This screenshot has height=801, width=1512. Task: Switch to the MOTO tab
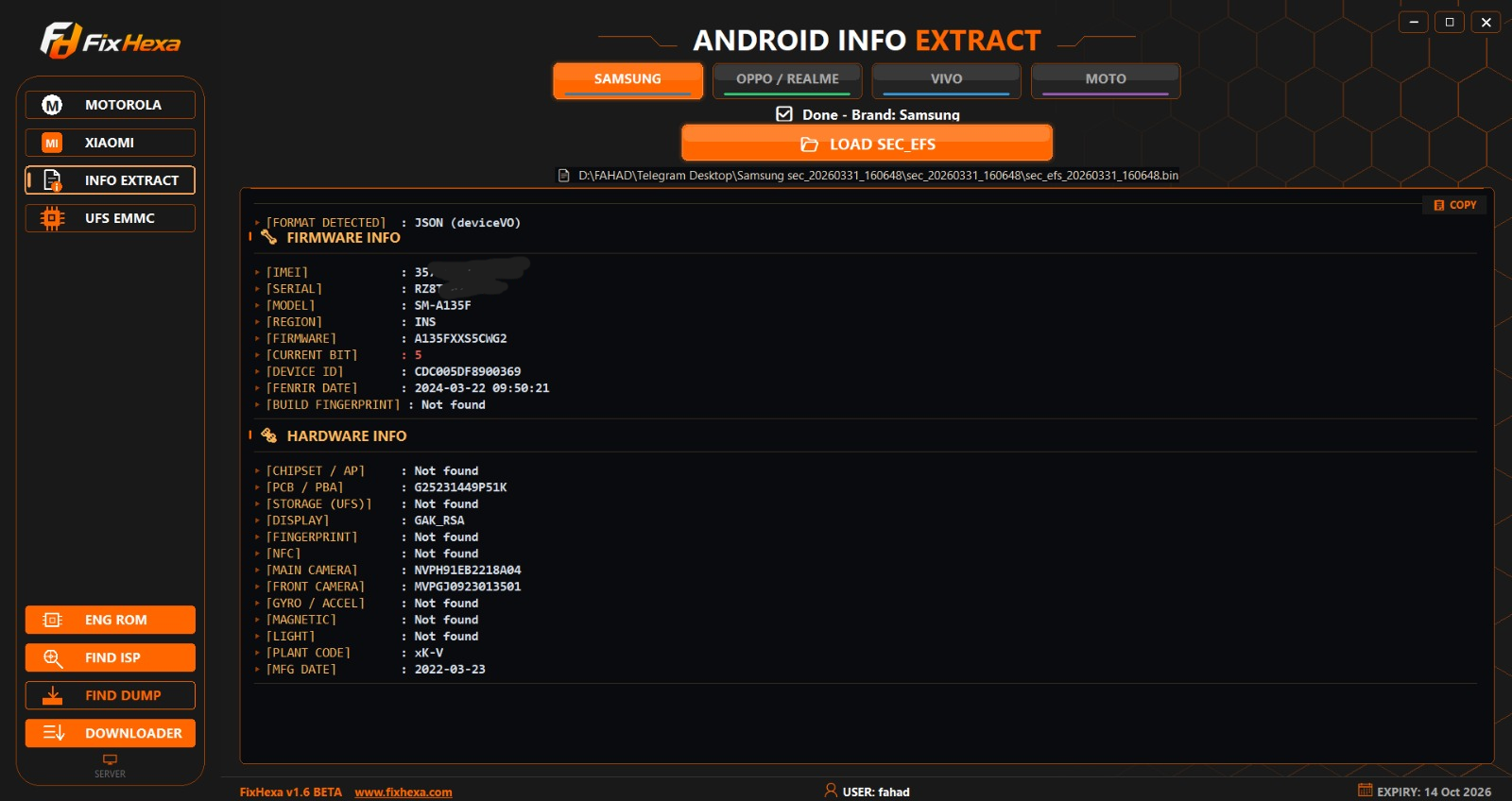point(1106,80)
